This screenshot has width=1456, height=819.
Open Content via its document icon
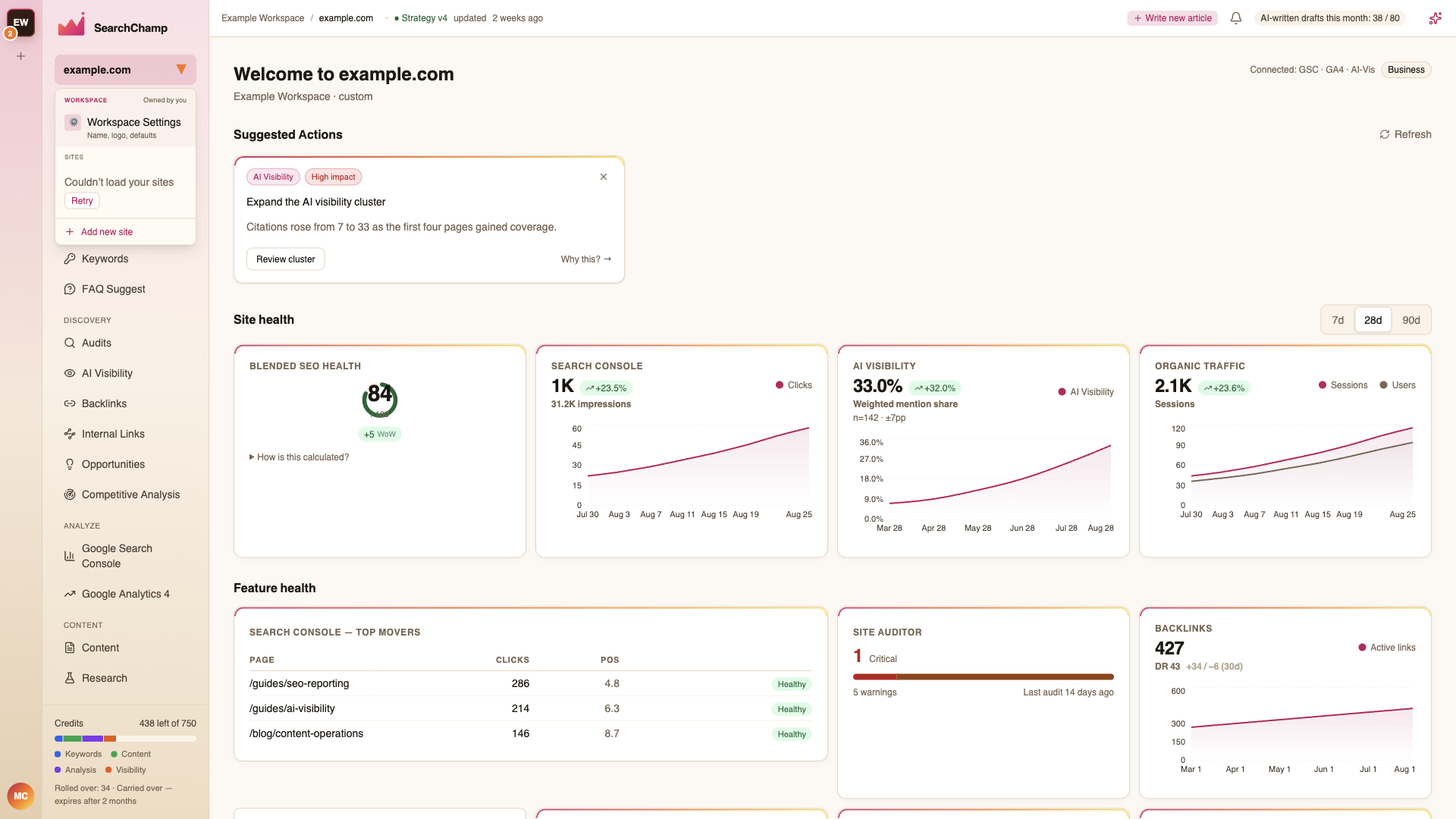click(x=70, y=648)
